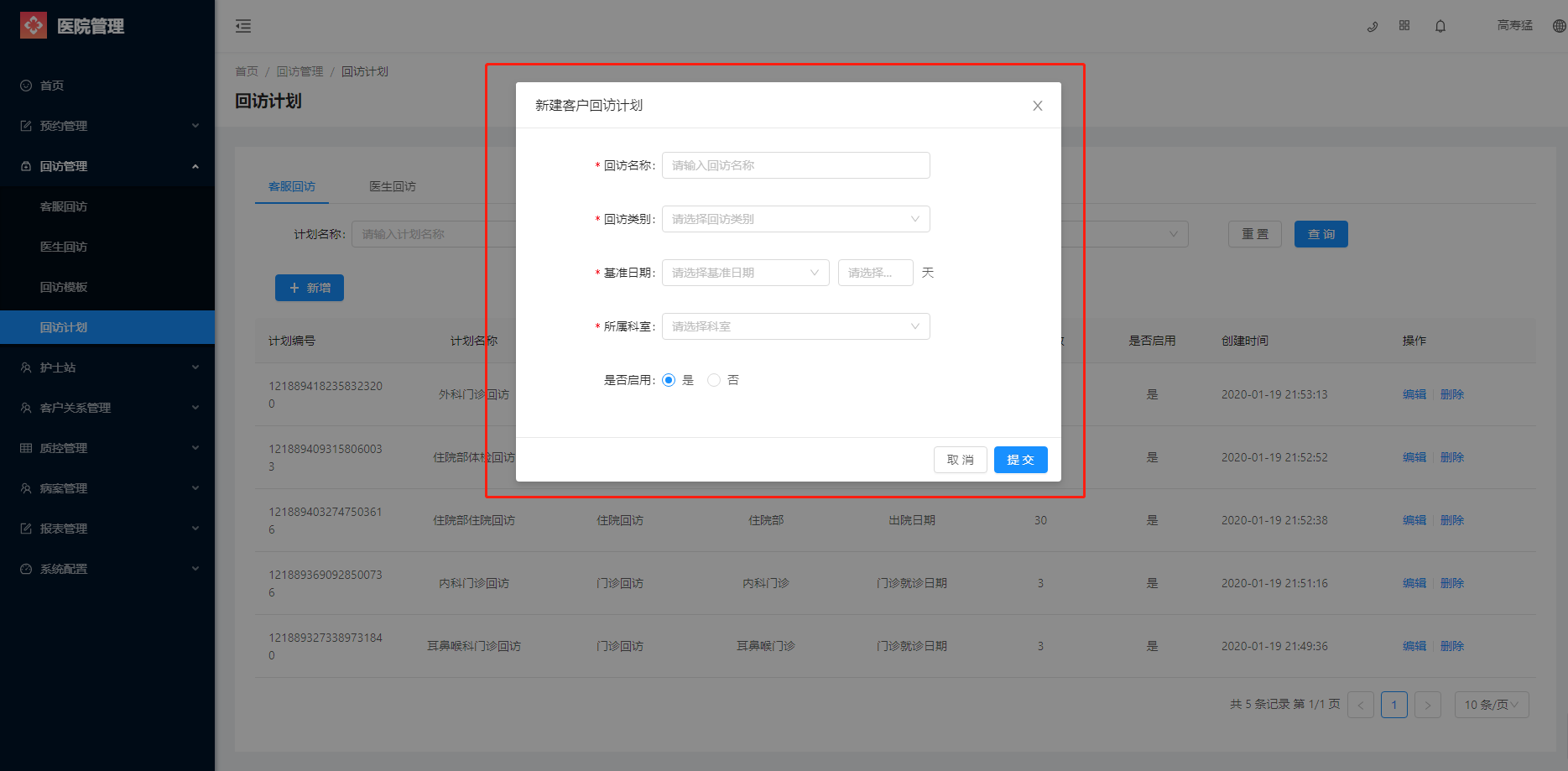1568x771 pixels.
Task: Select 回访计划 in the sidebar
Action: (x=107, y=327)
